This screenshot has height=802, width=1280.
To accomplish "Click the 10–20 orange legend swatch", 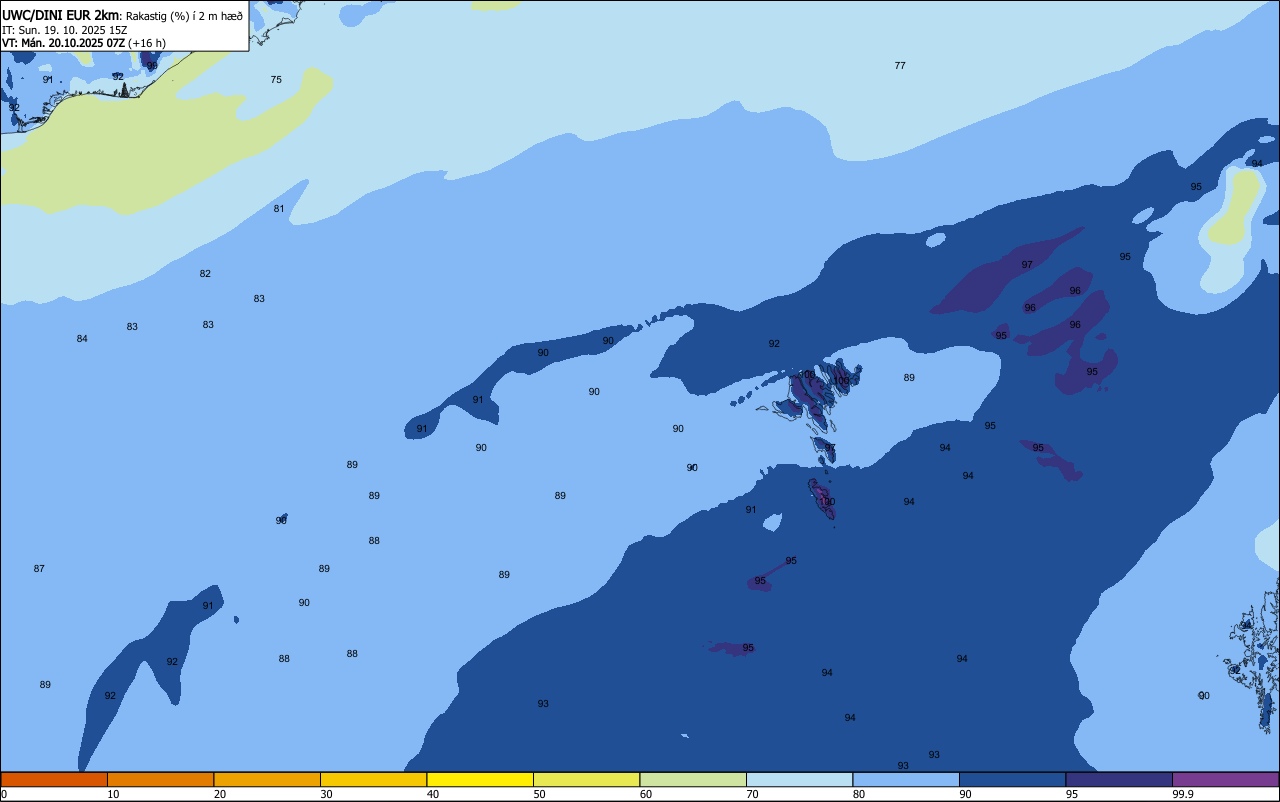I will (x=160, y=779).
